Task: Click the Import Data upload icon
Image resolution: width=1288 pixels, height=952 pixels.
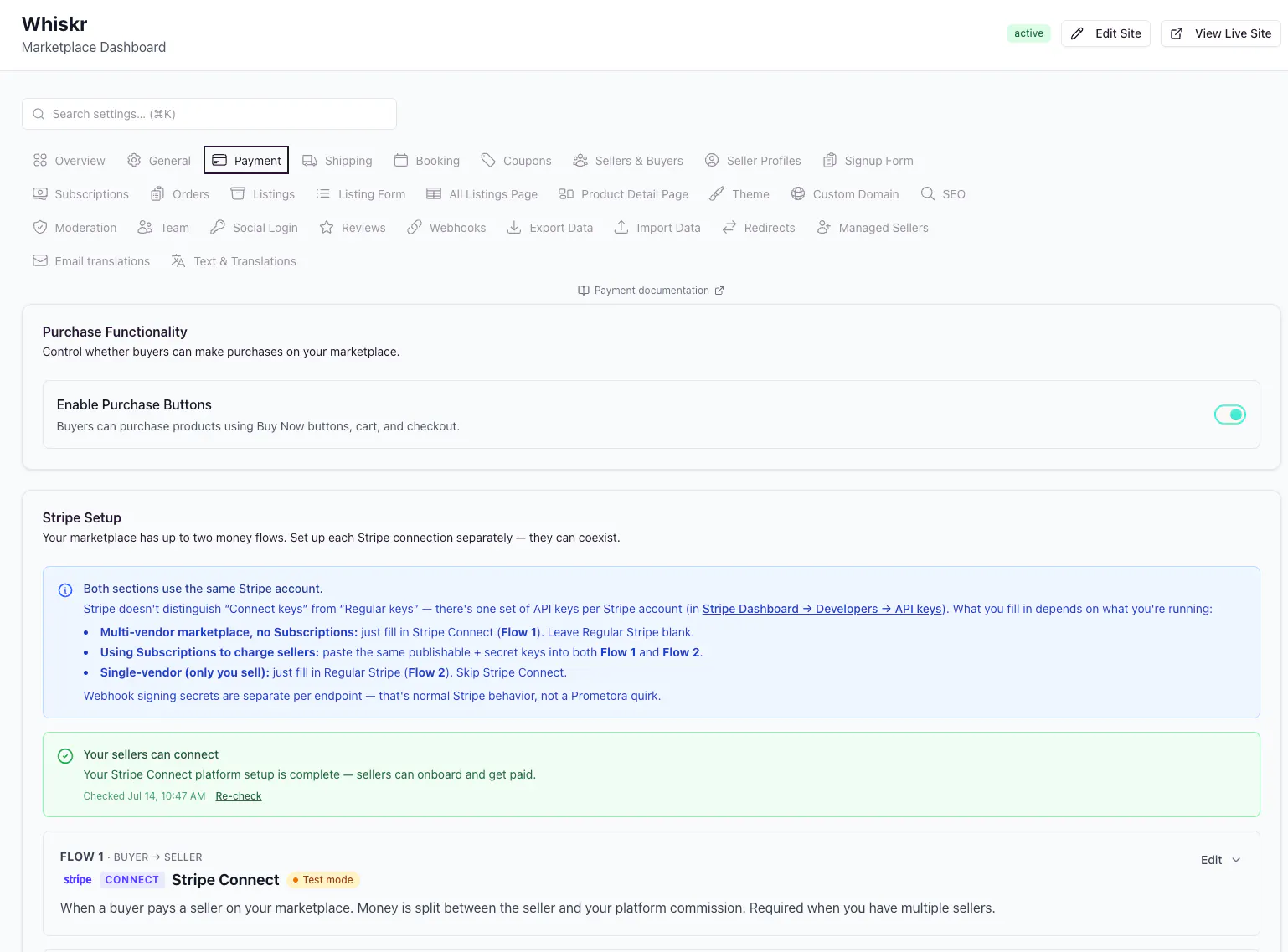Action: click(621, 227)
